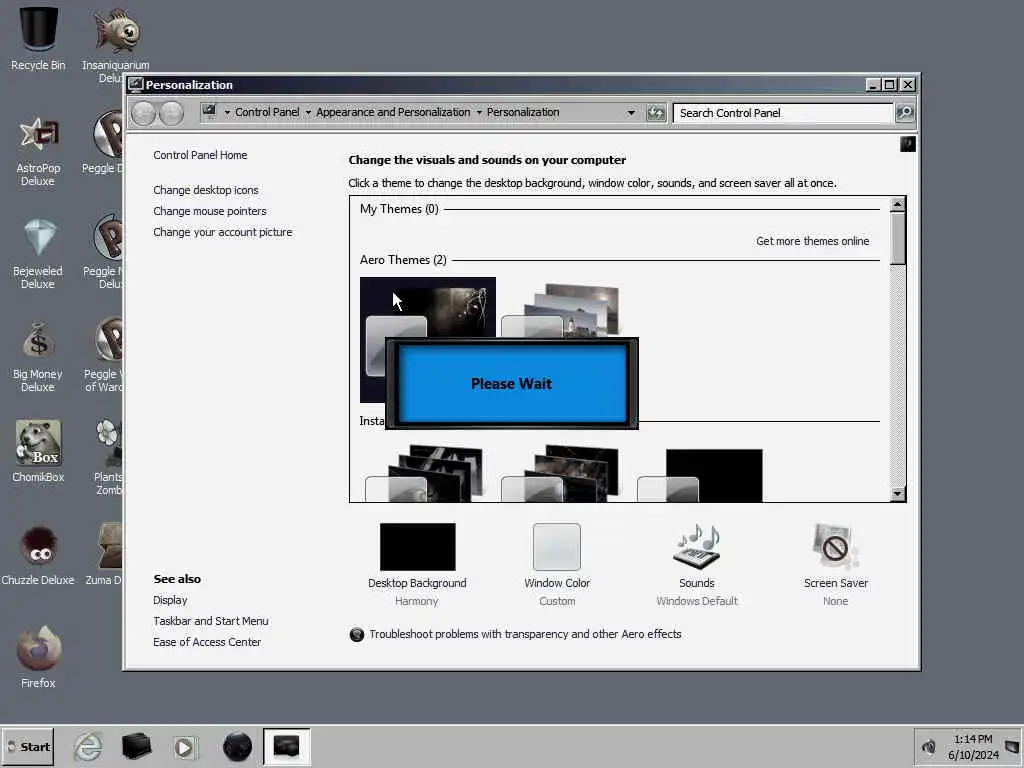Image resolution: width=1024 pixels, height=768 pixels.
Task: Click the Please Wait dialog
Action: (512, 383)
